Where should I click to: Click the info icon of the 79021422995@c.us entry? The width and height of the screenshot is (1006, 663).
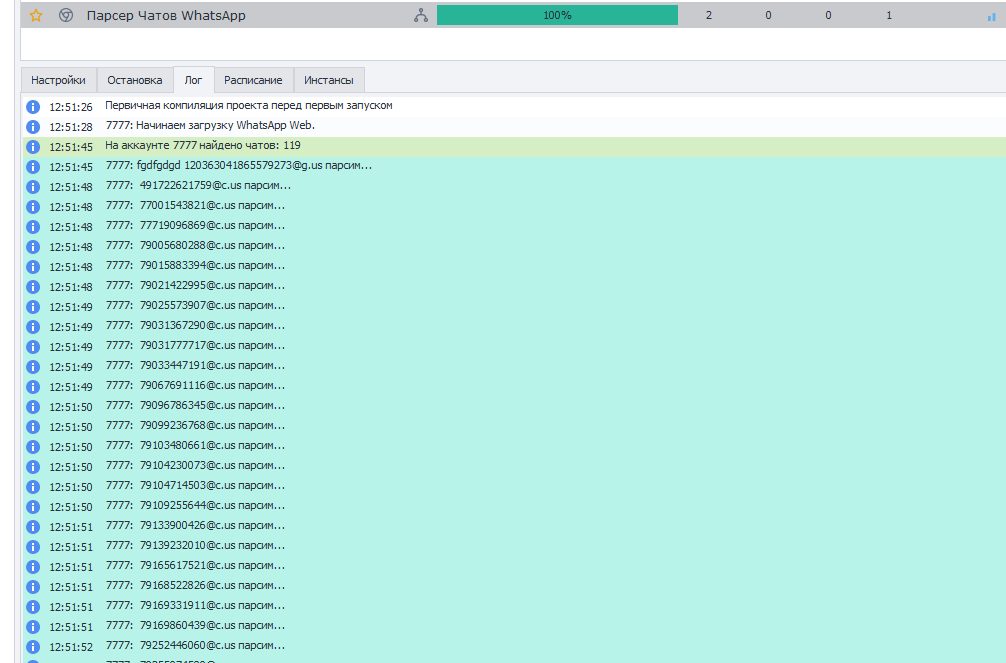(x=33, y=286)
